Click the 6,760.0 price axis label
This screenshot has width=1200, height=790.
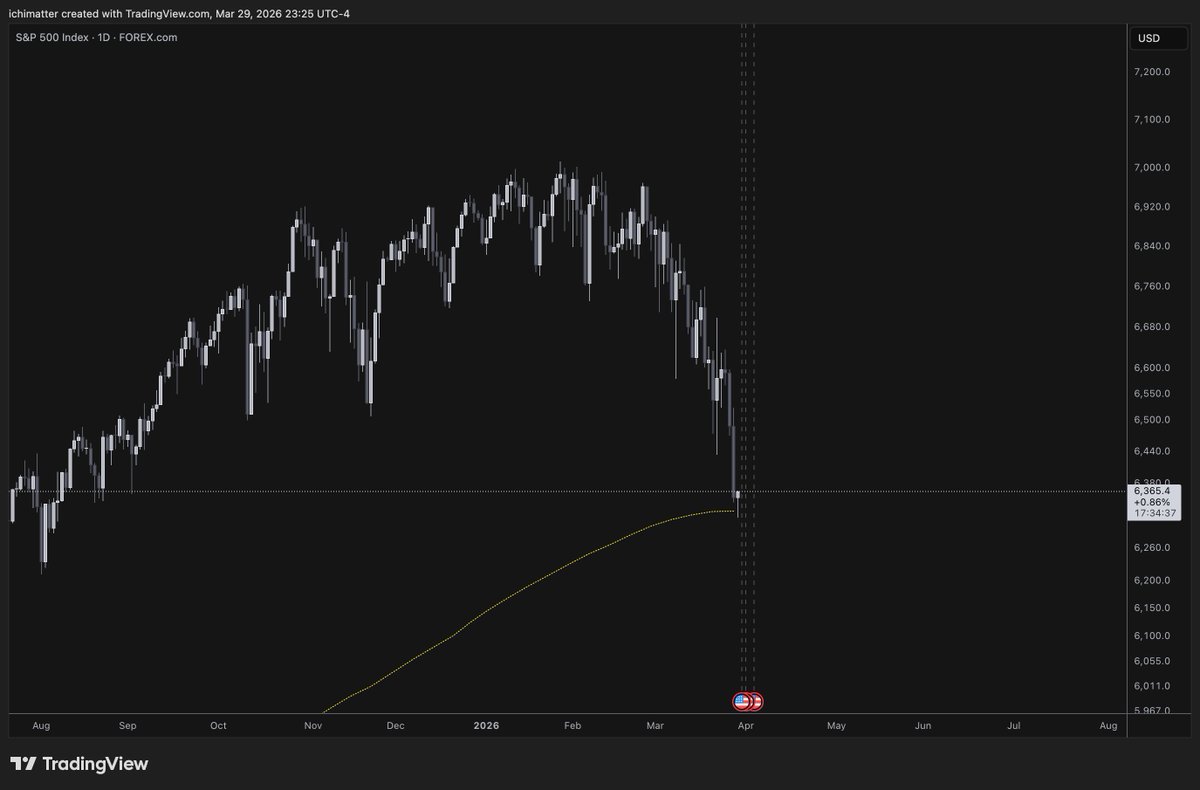[x=1153, y=286]
